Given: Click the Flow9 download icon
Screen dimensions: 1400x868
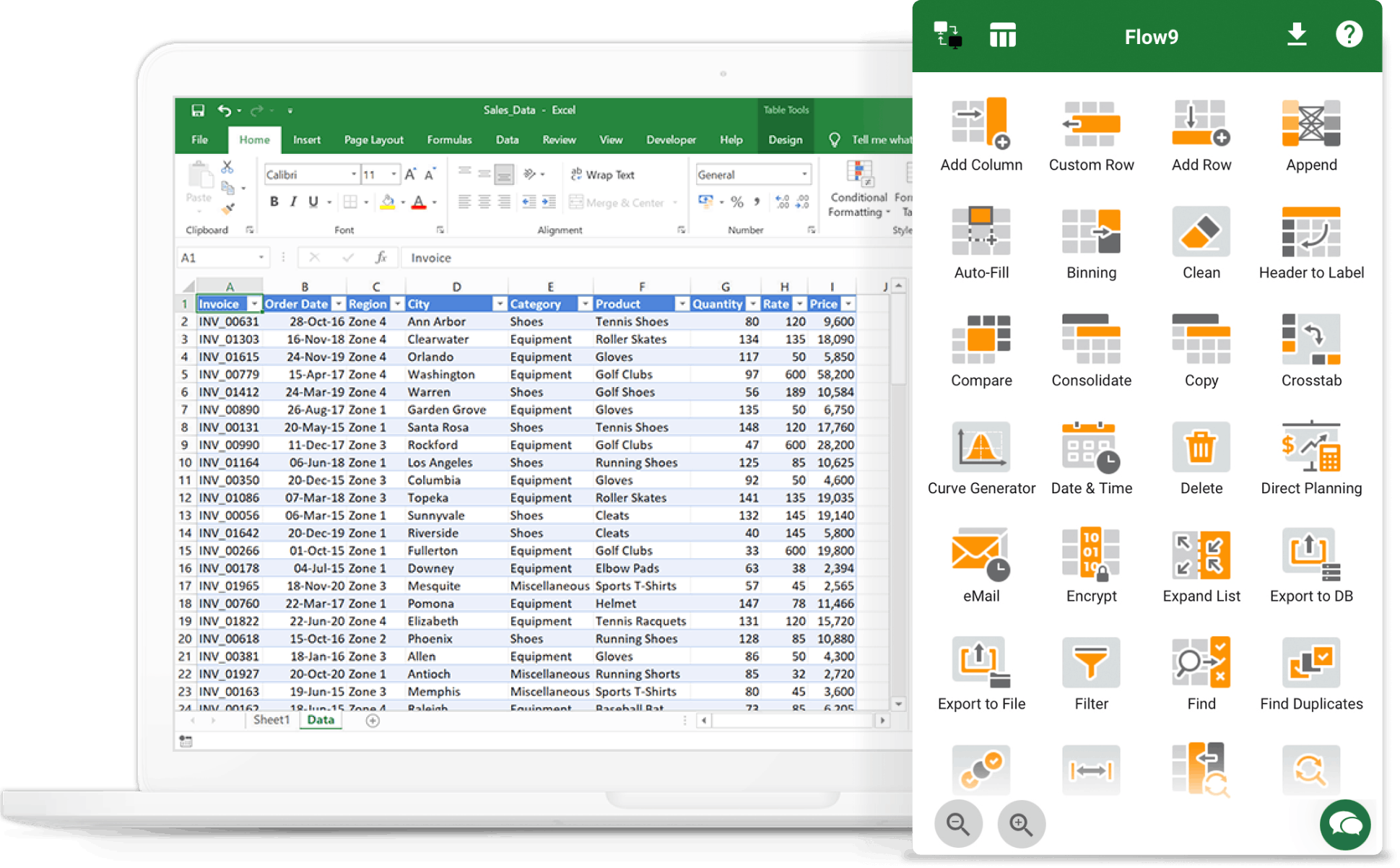Looking at the screenshot, I should point(1297,35).
